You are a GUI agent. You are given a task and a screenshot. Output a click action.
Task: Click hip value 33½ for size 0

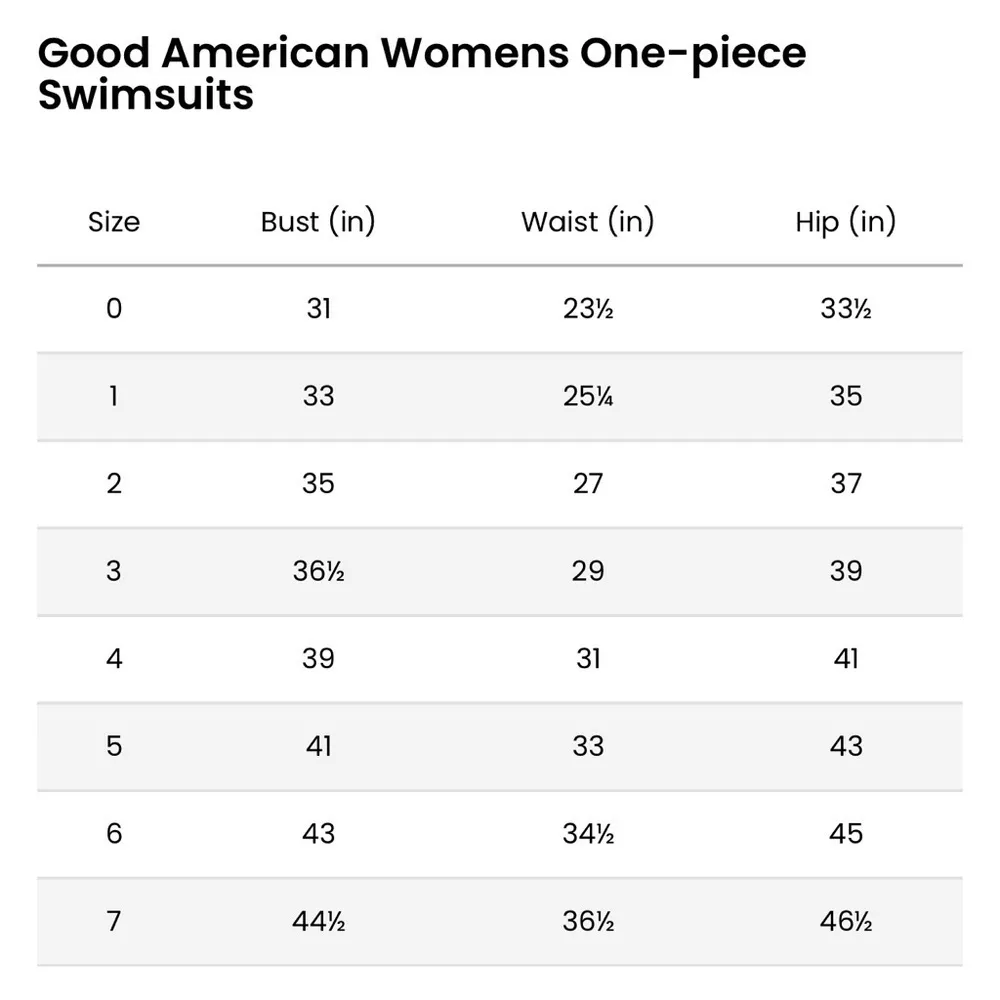(845, 308)
